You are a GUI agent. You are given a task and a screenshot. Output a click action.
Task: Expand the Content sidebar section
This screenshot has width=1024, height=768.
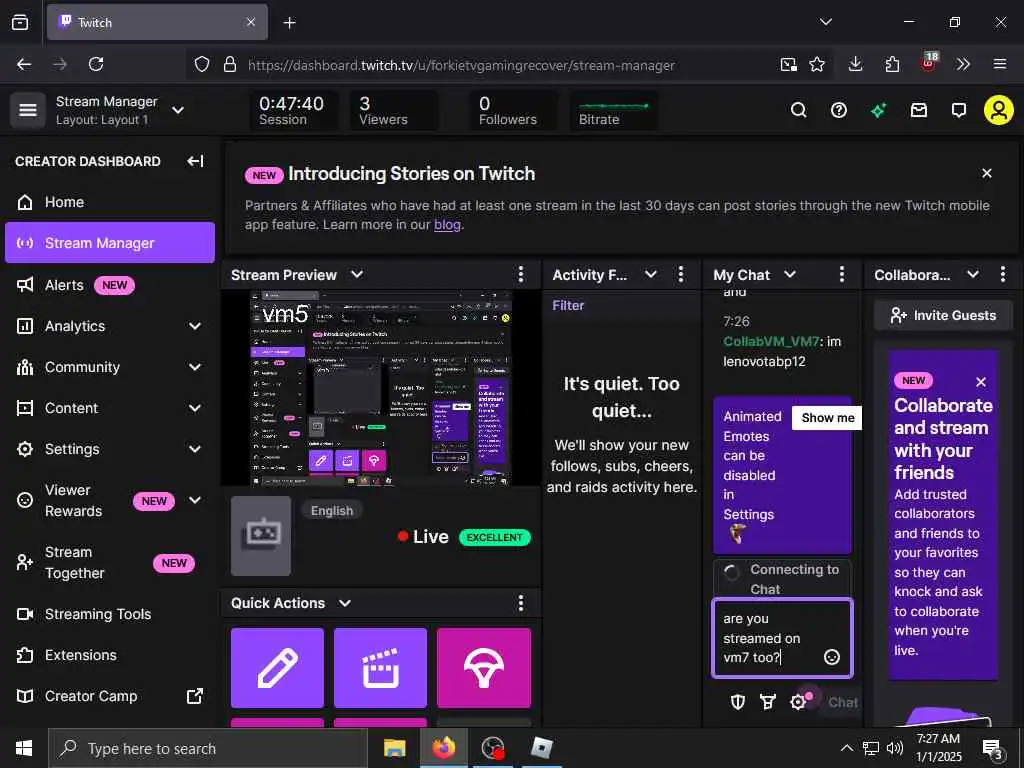point(195,408)
